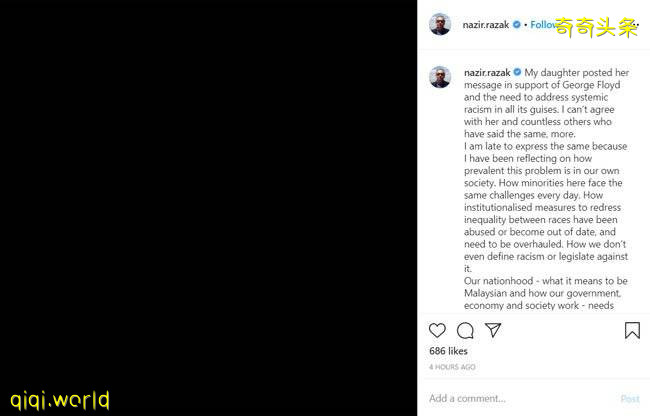Click the caption paragraph mentioning George Floyd
The image size is (650, 416).
coord(546,103)
